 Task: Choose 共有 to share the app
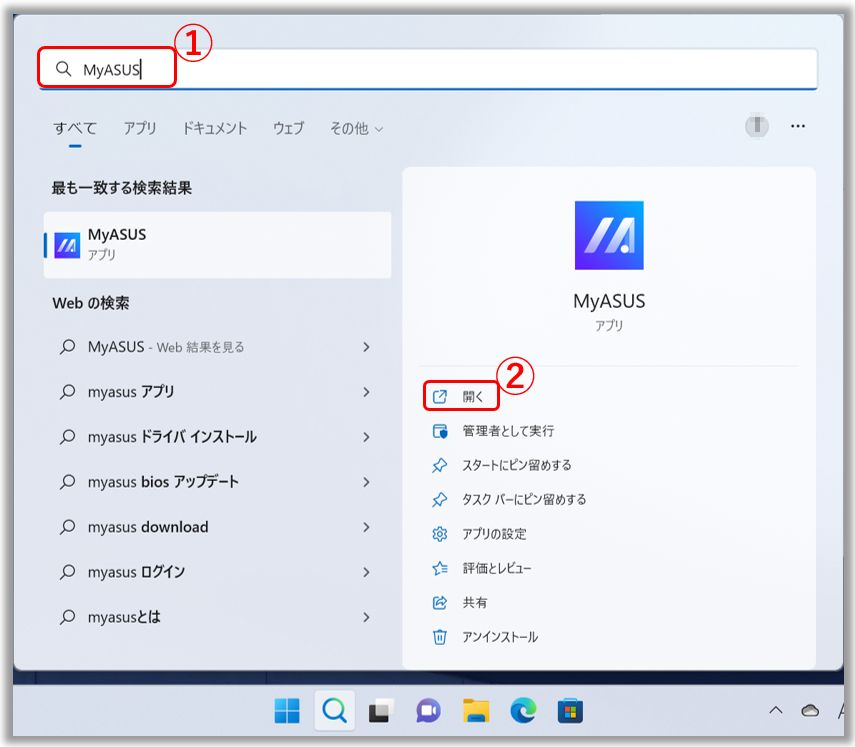pos(474,603)
